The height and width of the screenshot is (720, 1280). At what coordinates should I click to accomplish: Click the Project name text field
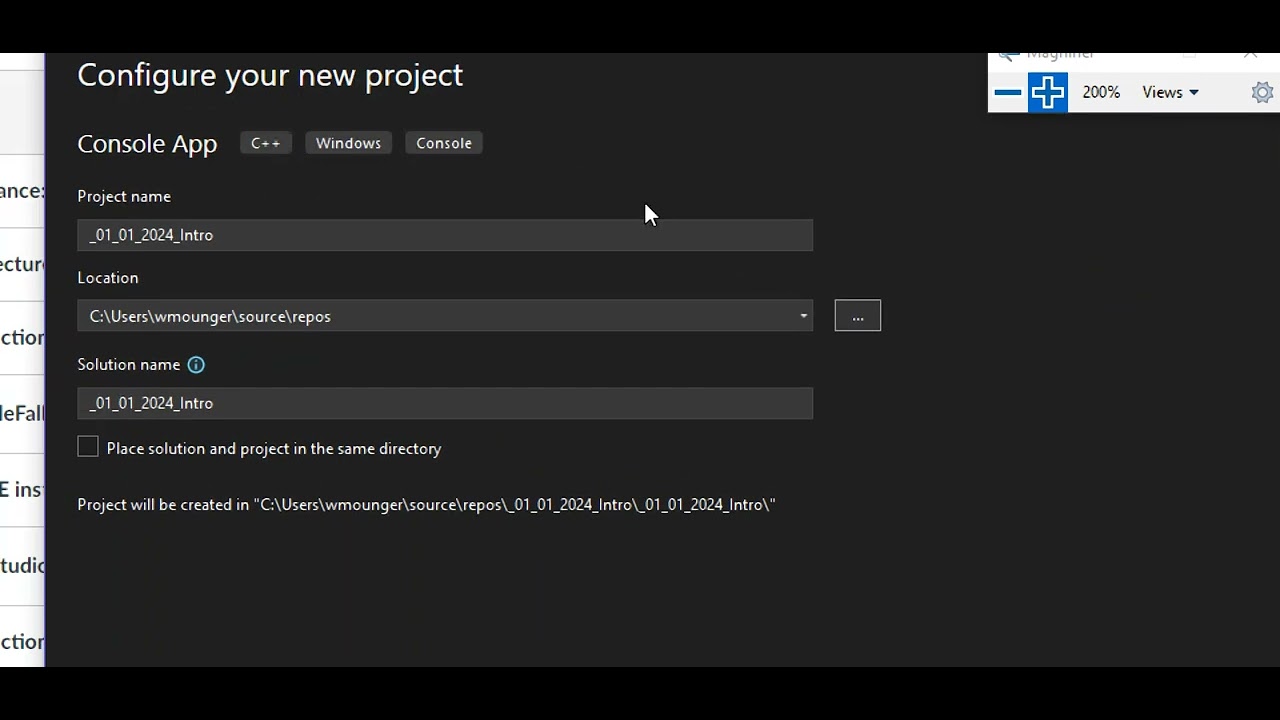click(445, 235)
